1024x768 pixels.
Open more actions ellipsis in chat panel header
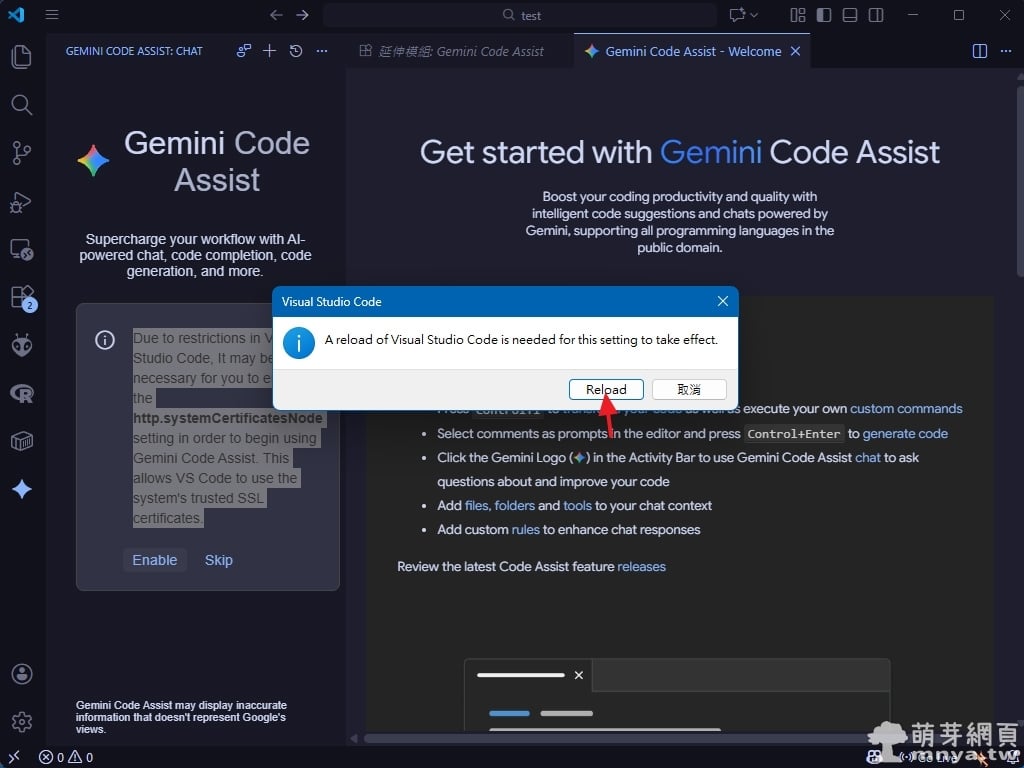tap(322, 51)
